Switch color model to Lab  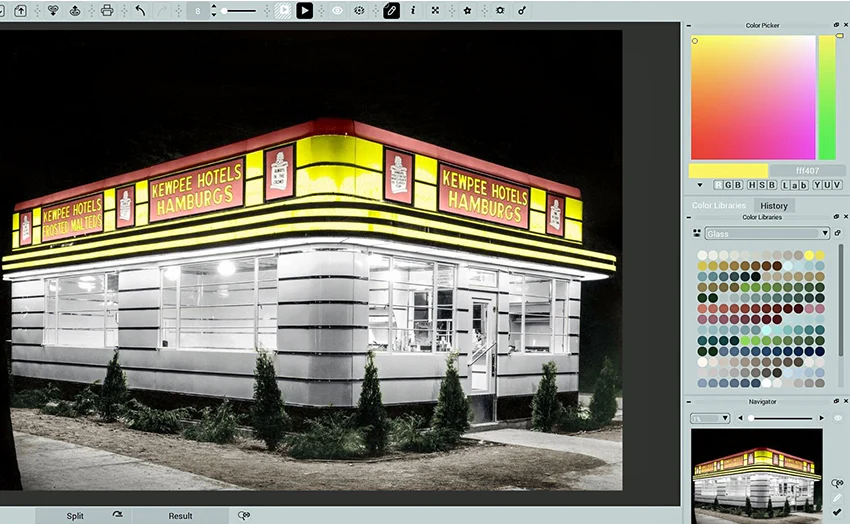(795, 185)
